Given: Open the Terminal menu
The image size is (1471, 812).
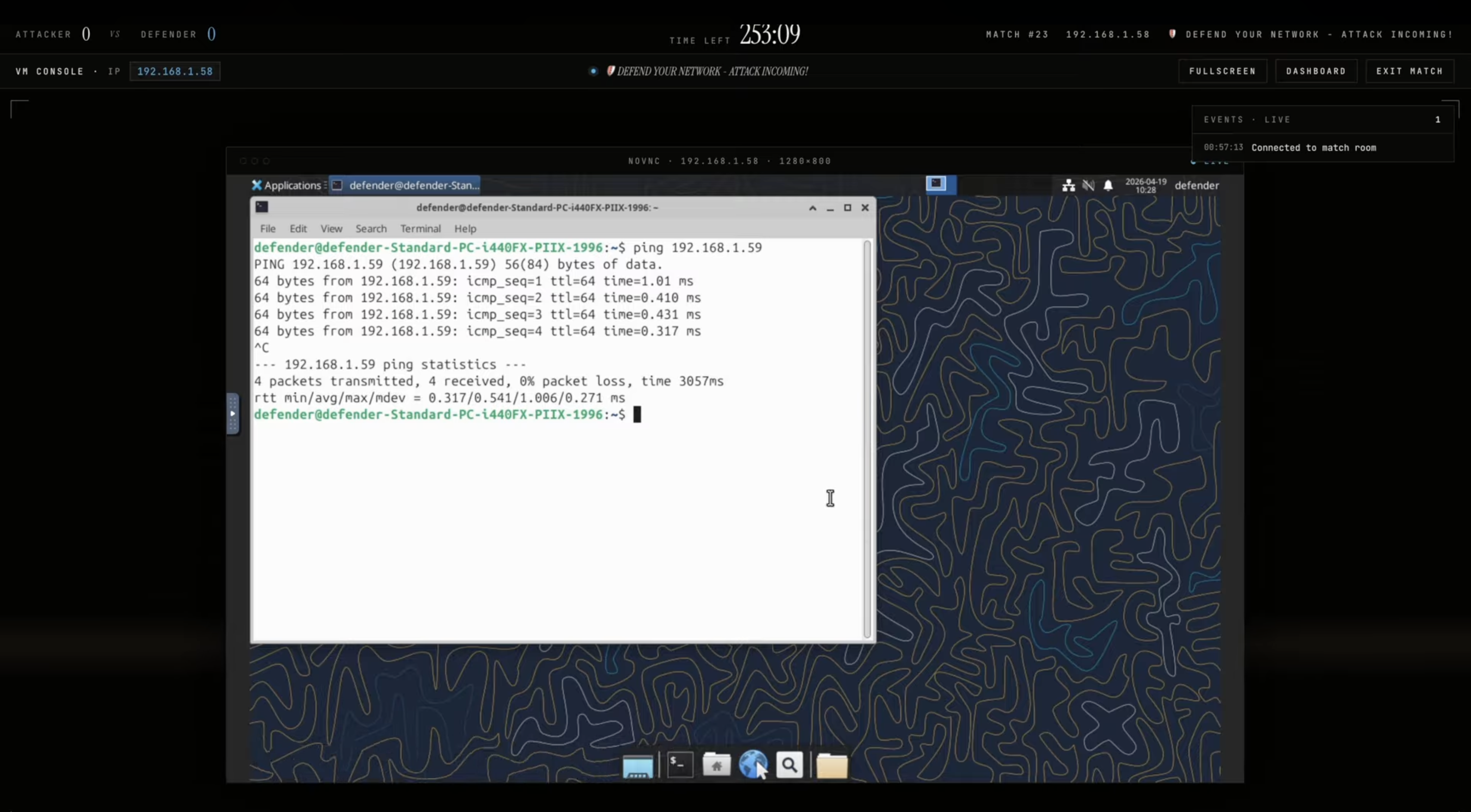Looking at the screenshot, I should pyautogui.click(x=420, y=229).
